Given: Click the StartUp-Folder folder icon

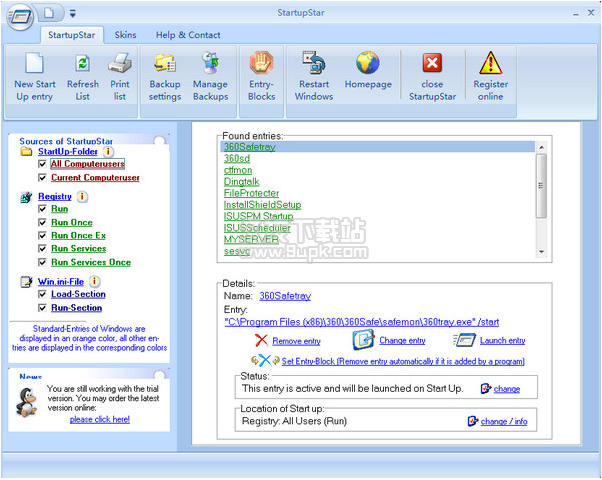Looking at the screenshot, I should (26, 152).
